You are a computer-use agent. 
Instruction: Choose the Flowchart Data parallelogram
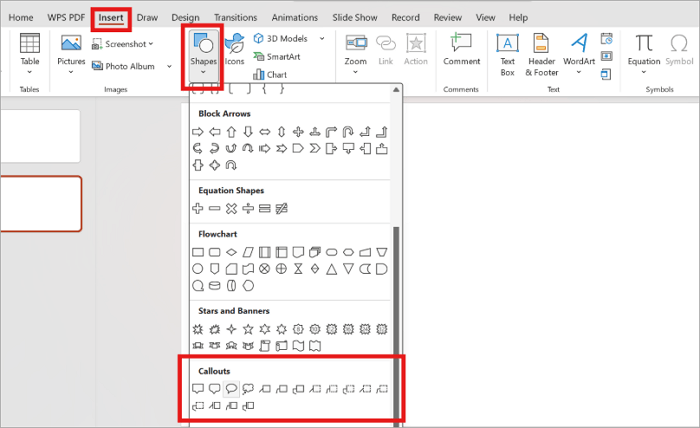coord(248,252)
